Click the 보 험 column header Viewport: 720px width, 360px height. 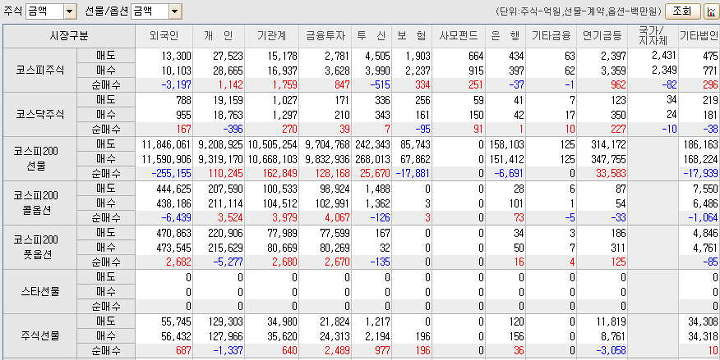click(411, 36)
